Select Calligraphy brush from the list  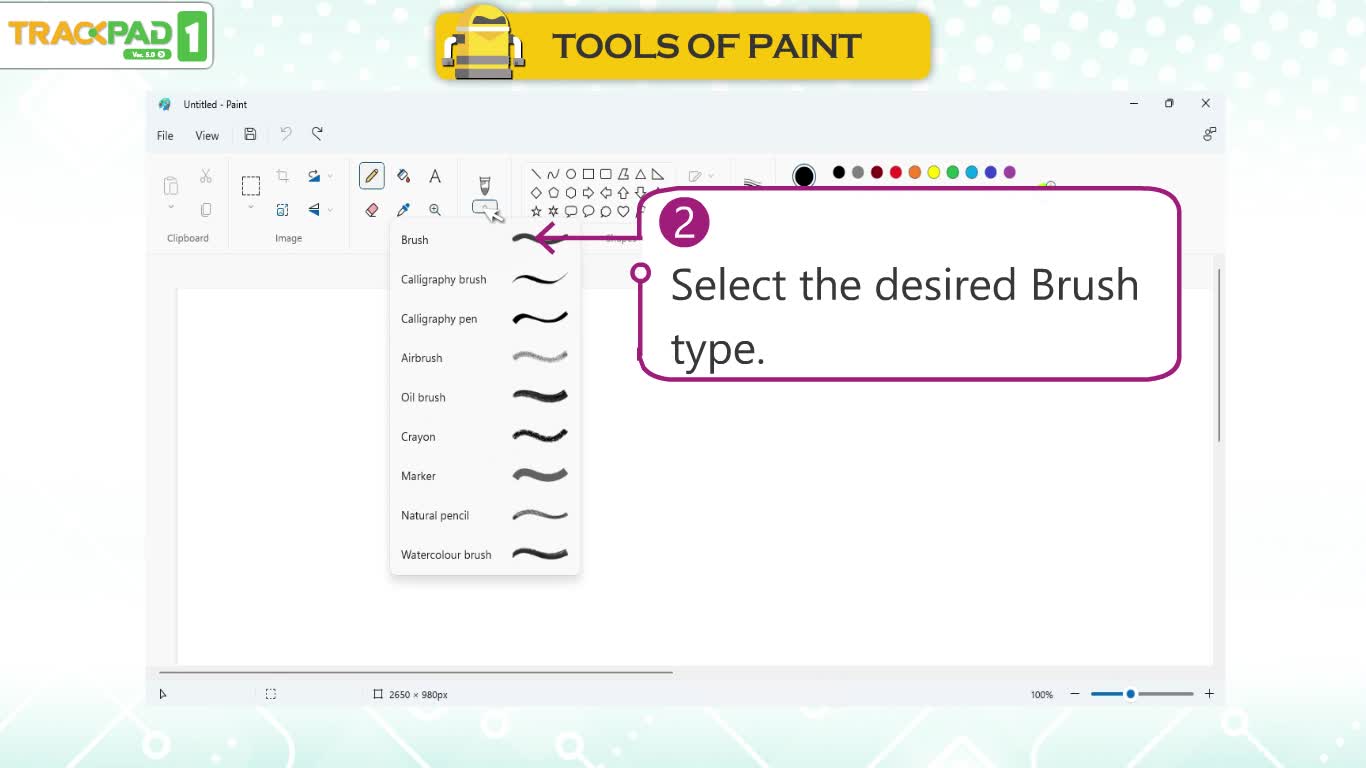pyautogui.click(x=485, y=279)
